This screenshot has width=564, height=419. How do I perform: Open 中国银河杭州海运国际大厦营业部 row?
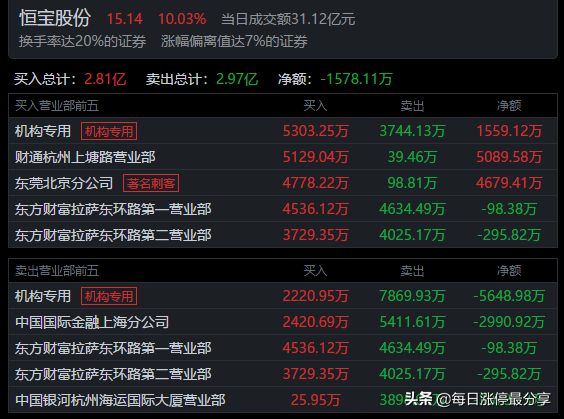click(x=283, y=400)
